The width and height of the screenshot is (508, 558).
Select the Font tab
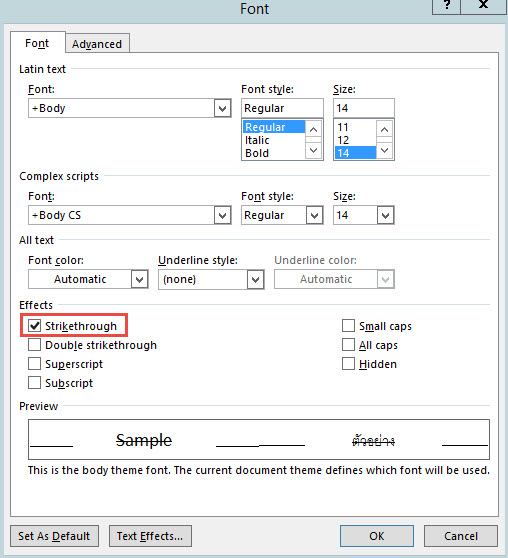click(37, 43)
